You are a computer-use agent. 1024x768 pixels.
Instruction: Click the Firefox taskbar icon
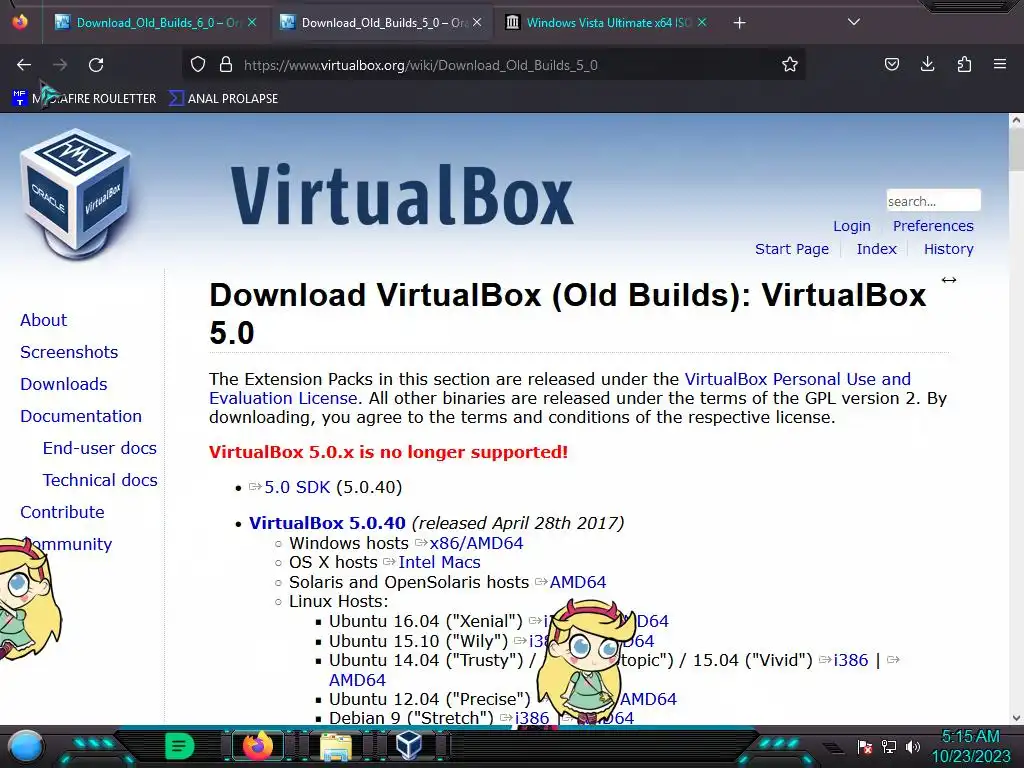tap(258, 746)
